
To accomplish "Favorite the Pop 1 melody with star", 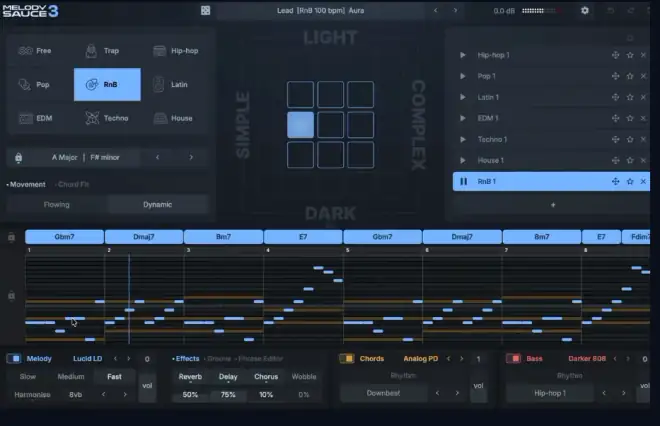I will 630,76.
